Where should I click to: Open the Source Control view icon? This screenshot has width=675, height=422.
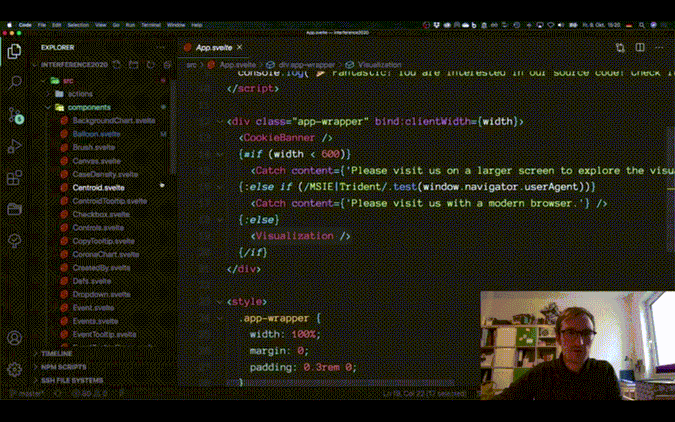[x=15, y=115]
